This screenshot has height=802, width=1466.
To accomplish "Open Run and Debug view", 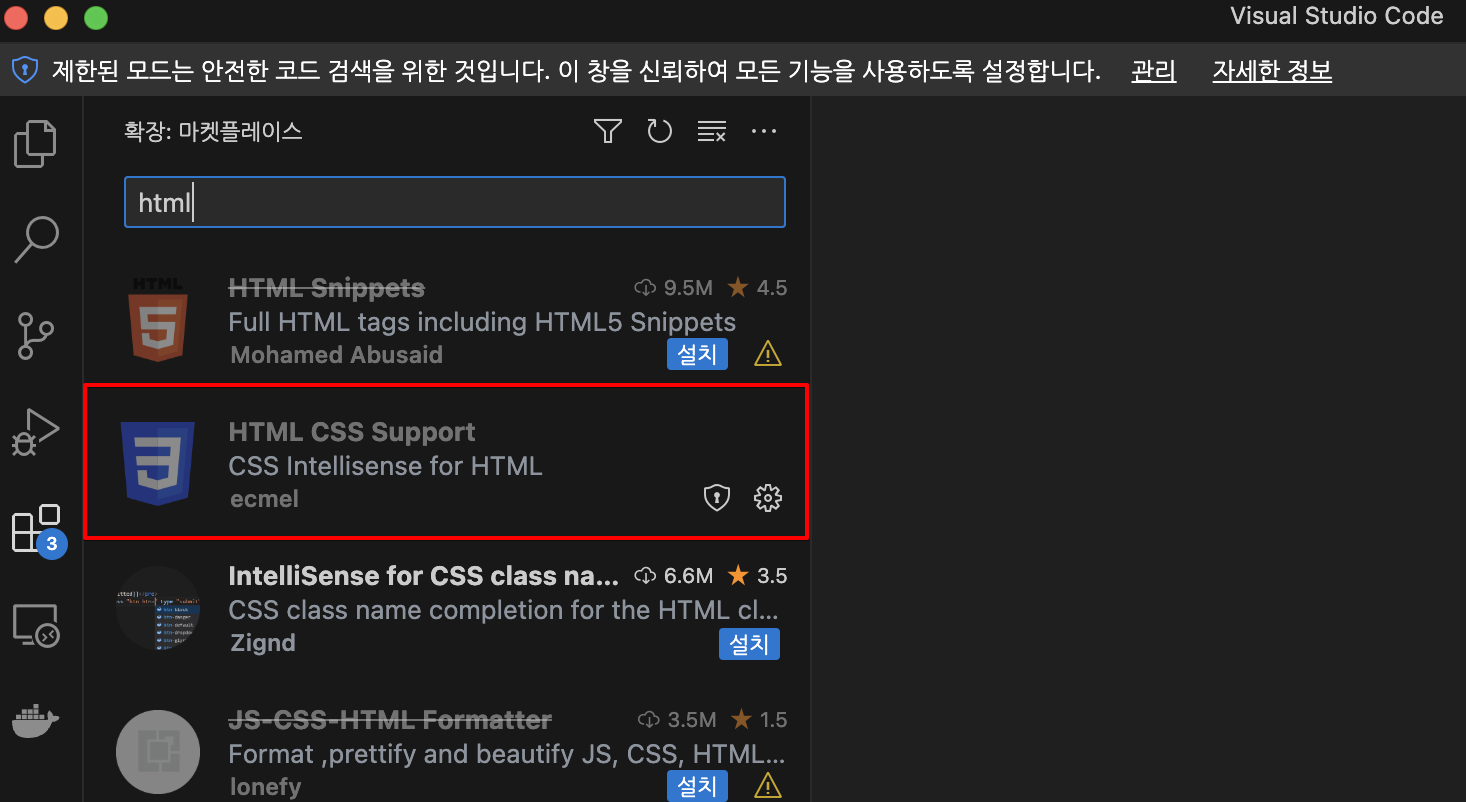I will click(36, 432).
